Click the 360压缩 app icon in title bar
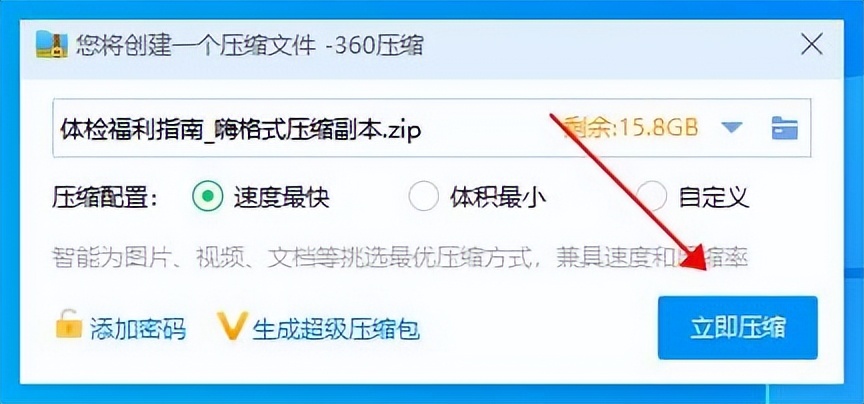The width and height of the screenshot is (864, 404). pos(52,44)
